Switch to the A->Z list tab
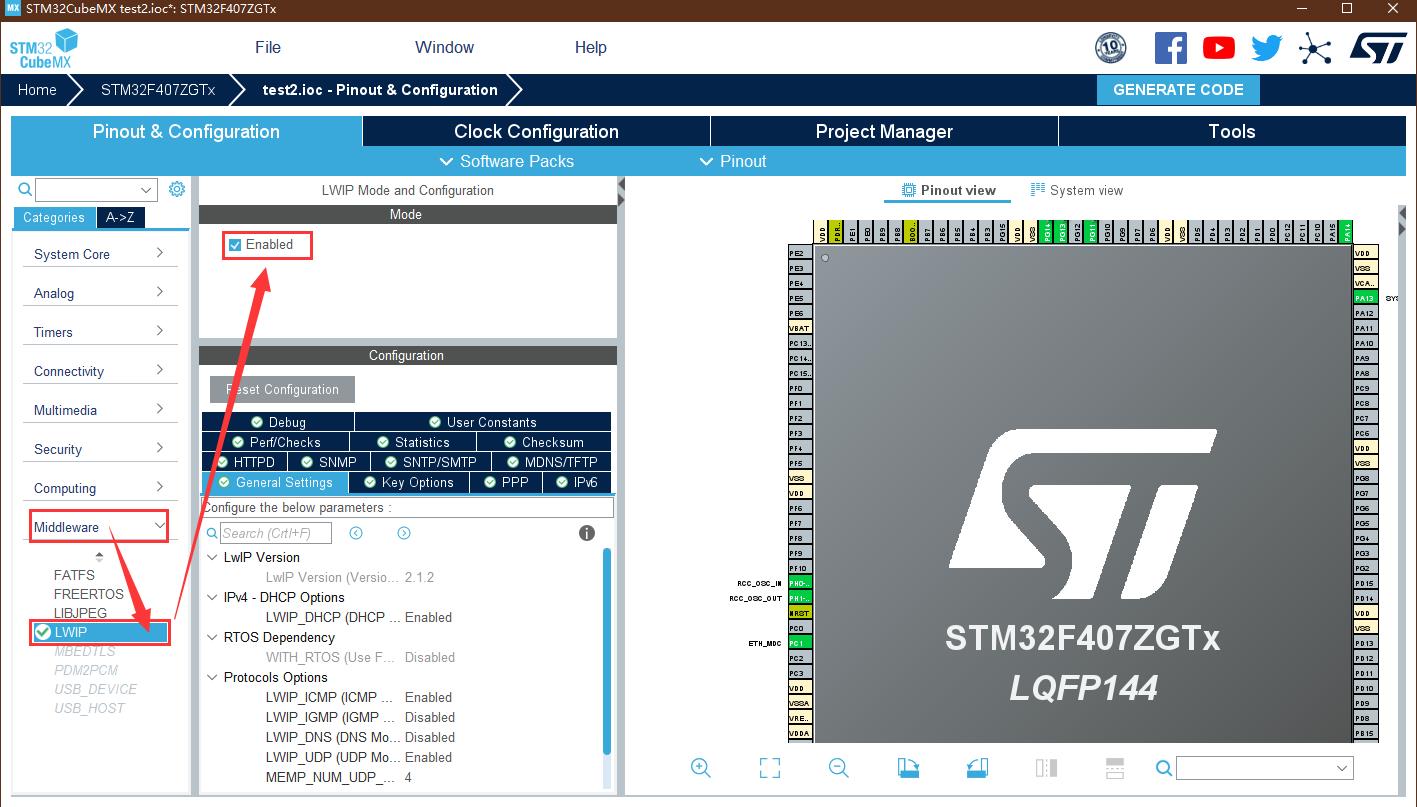1417x807 pixels. [119, 217]
